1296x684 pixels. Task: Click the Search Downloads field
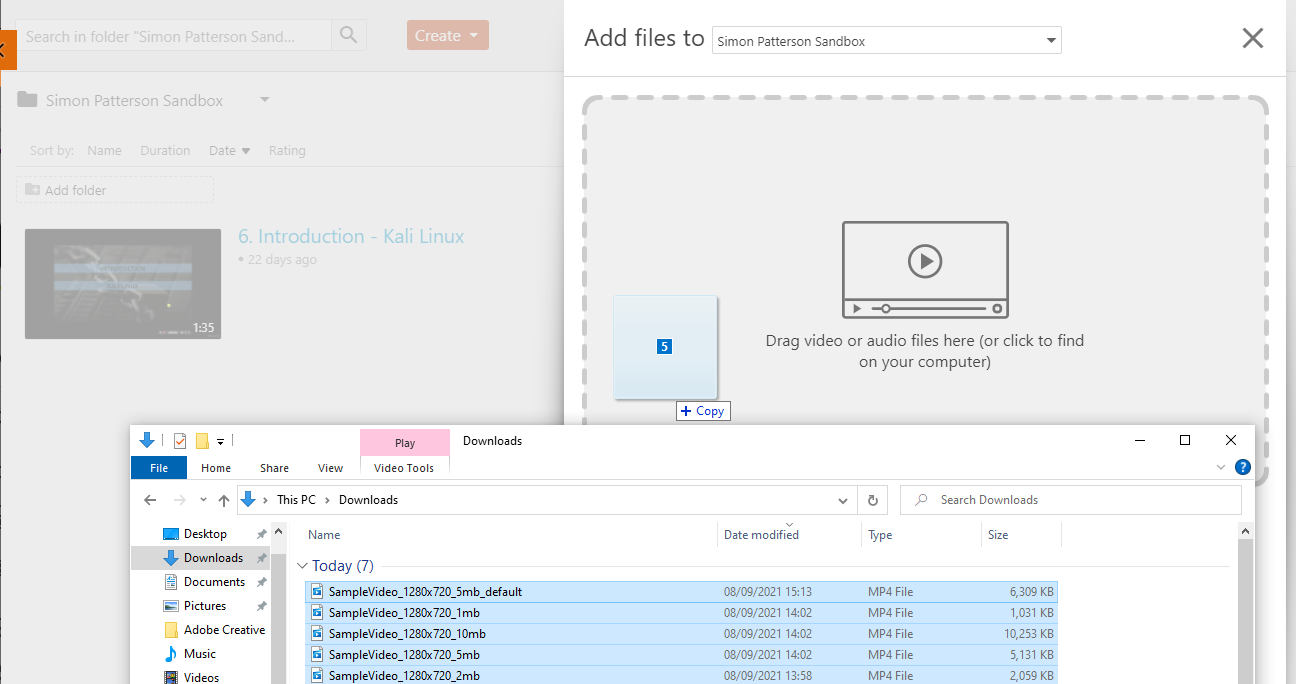1071,500
